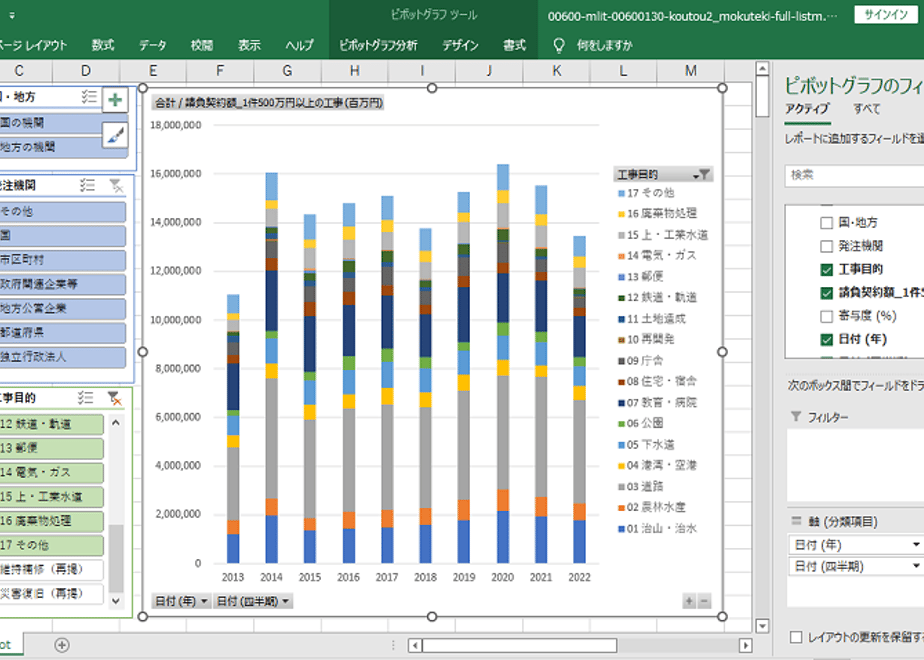The width and height of the screenshot is (924, 660).
Task: Open the デザイン ribbon tab
Action: click(460, 45)
